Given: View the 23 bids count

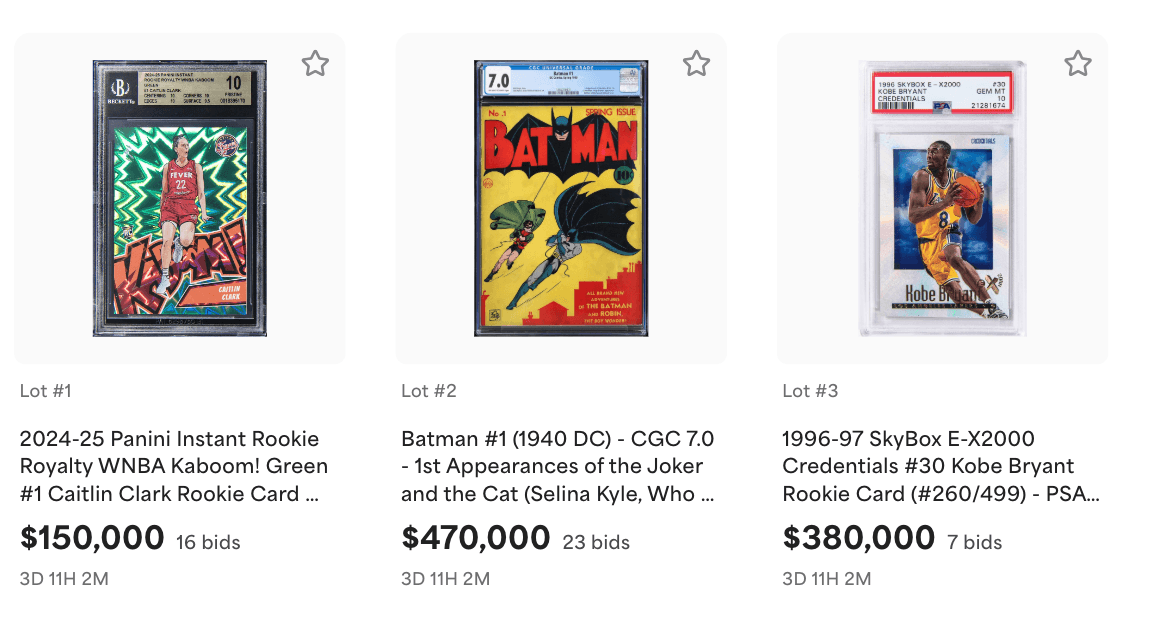Looking at the screenshot, I should click(596, 542).
